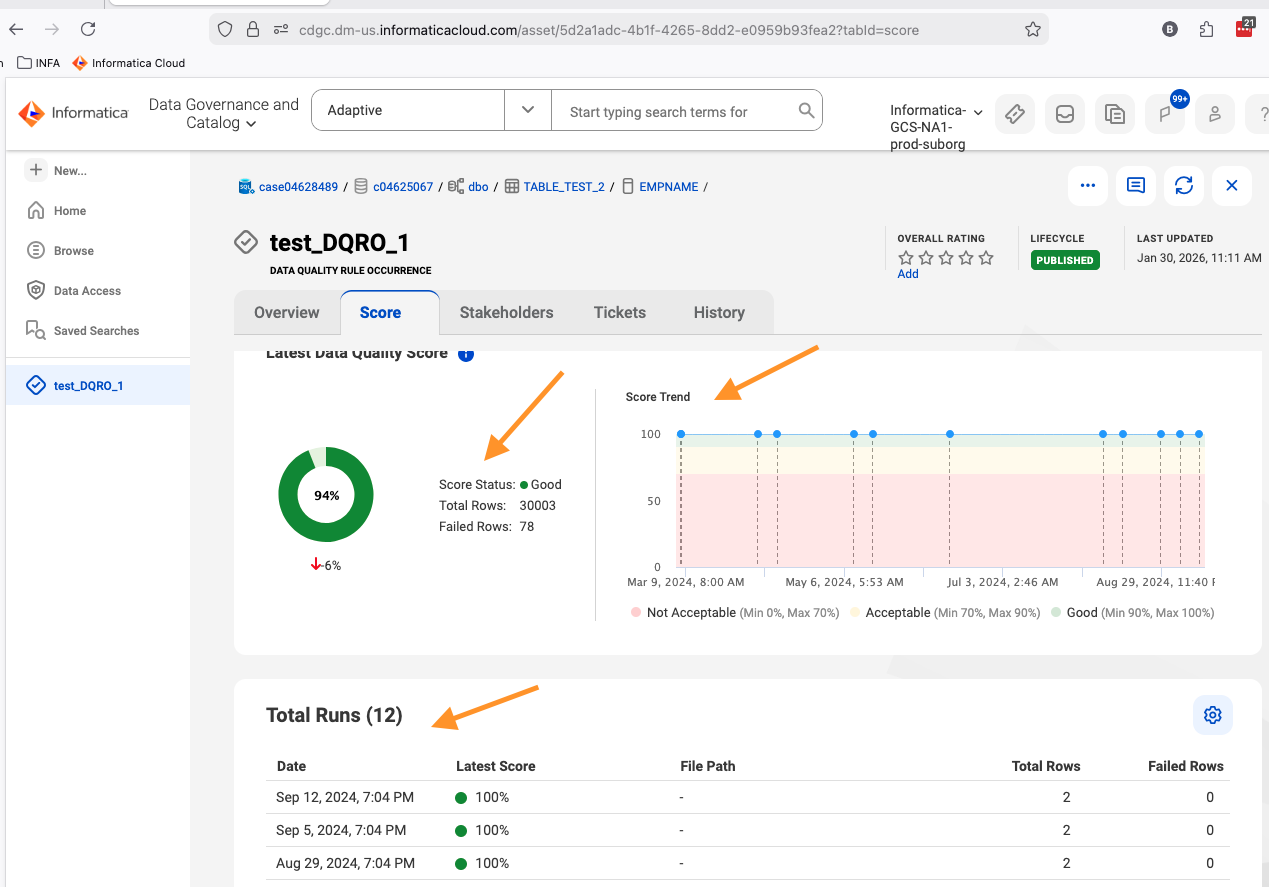Click the search magnifier icon

(806, 110)
